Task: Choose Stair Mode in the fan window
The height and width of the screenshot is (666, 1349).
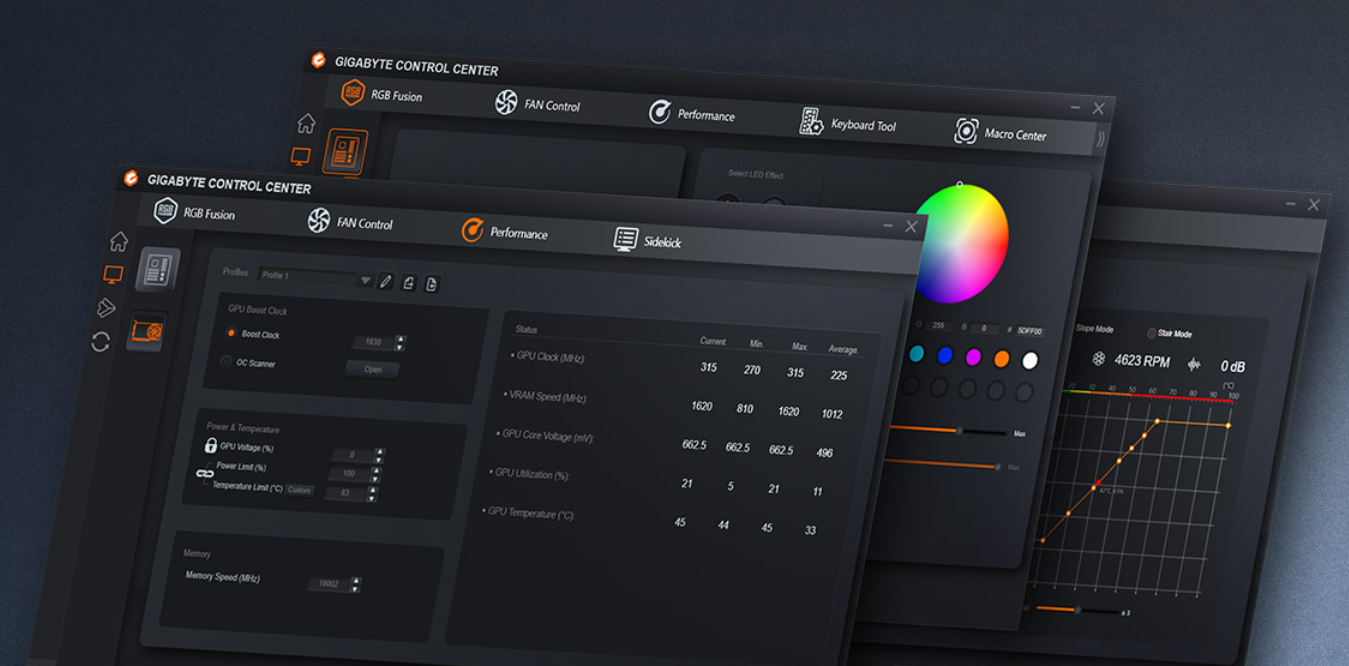Action: pos(1151,333)
